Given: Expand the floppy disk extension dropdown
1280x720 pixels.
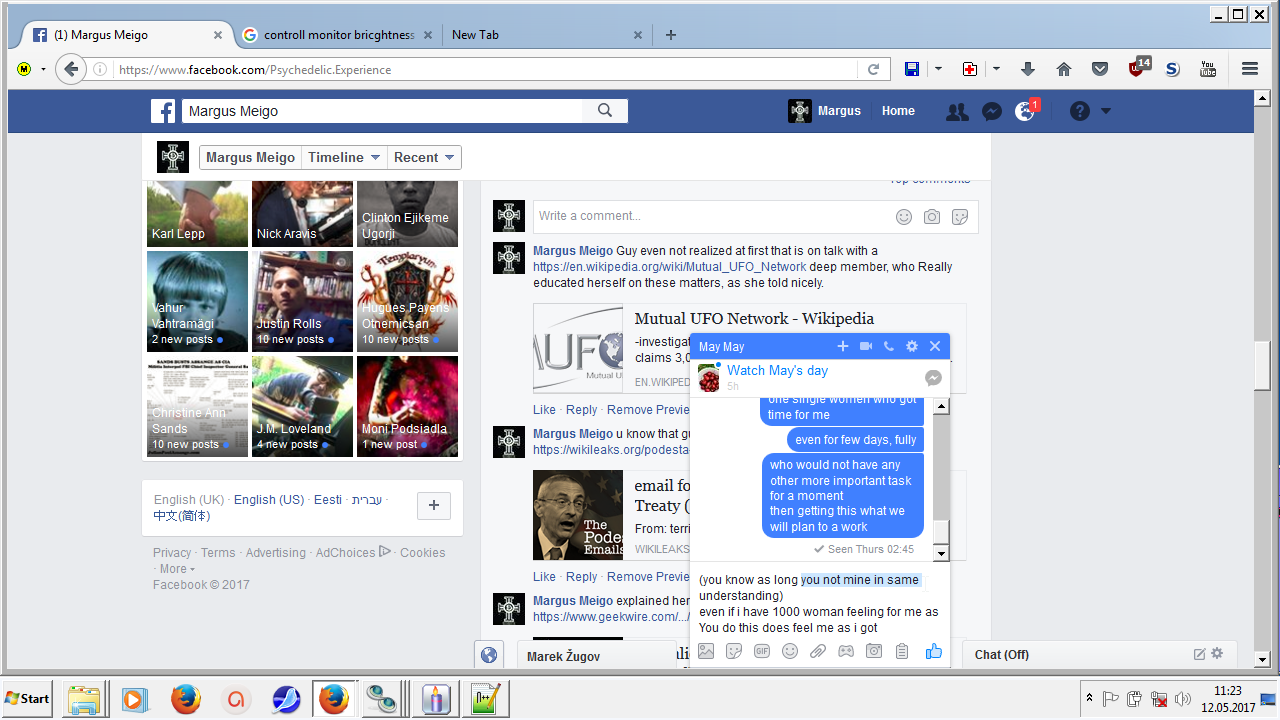Looking at the screenshot, I should 938,69.
